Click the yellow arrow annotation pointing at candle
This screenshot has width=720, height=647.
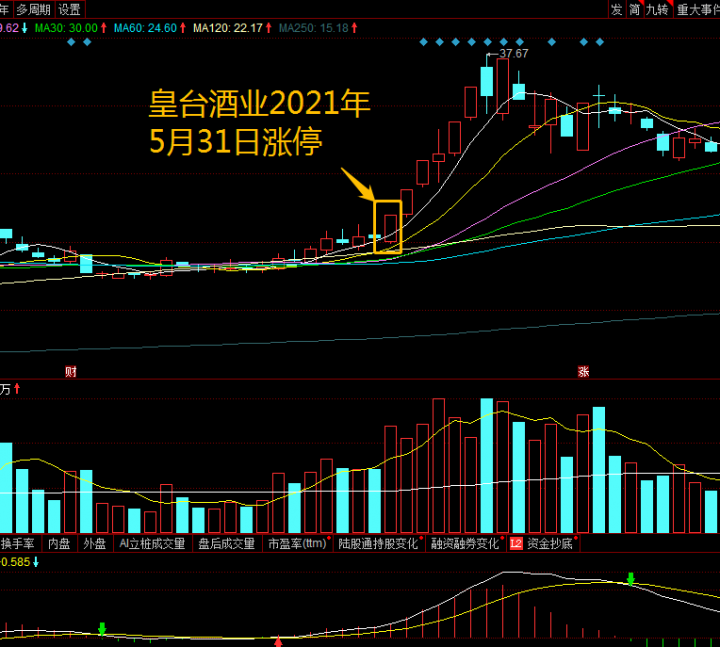[357, 185]
